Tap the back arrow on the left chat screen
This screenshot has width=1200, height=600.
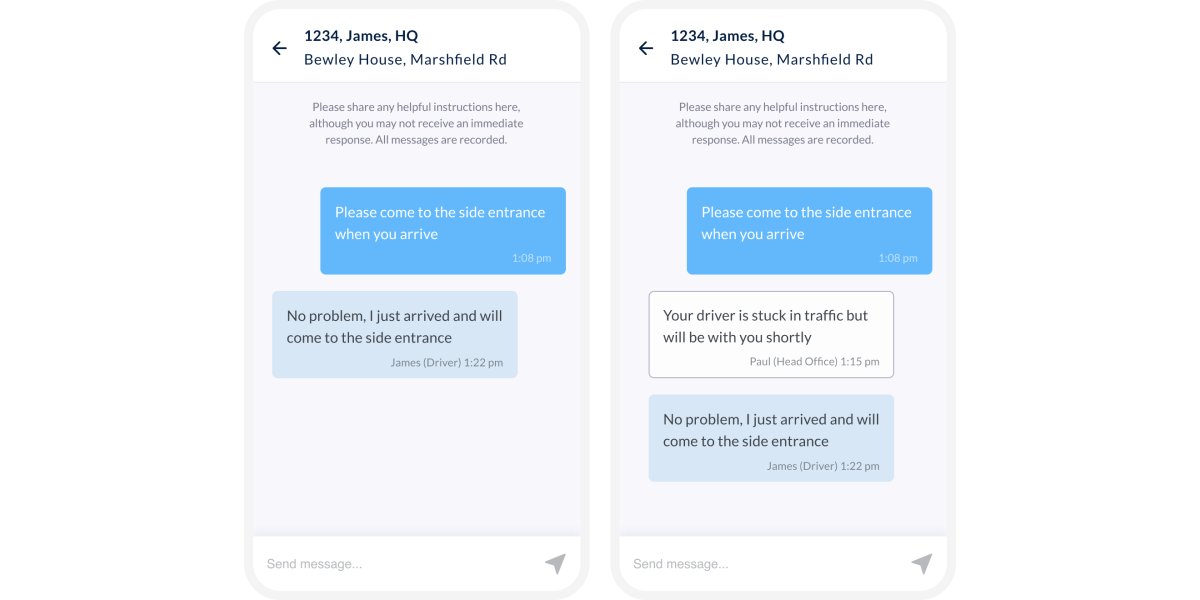(279, 48)
